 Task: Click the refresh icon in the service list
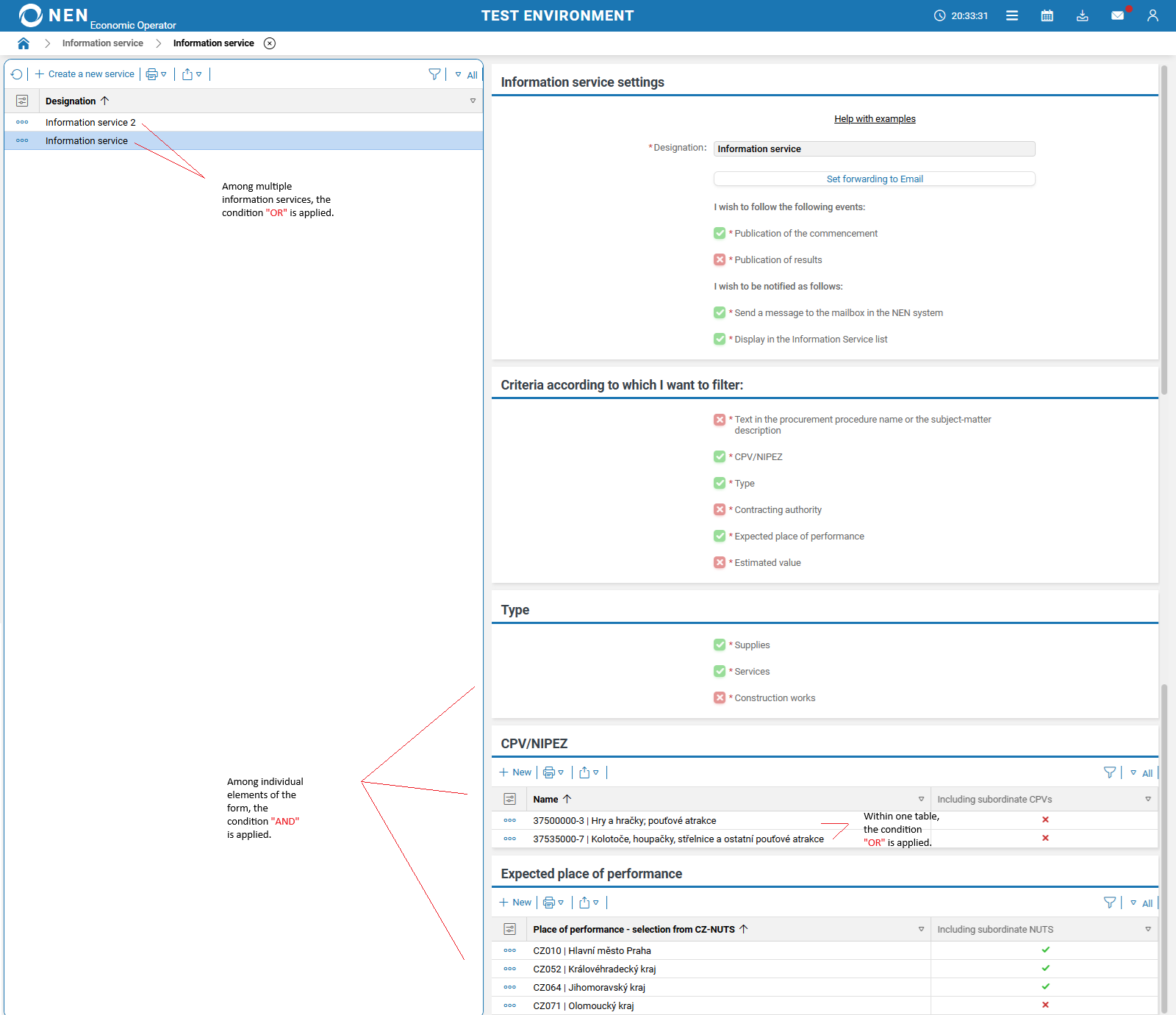[17, 74]
